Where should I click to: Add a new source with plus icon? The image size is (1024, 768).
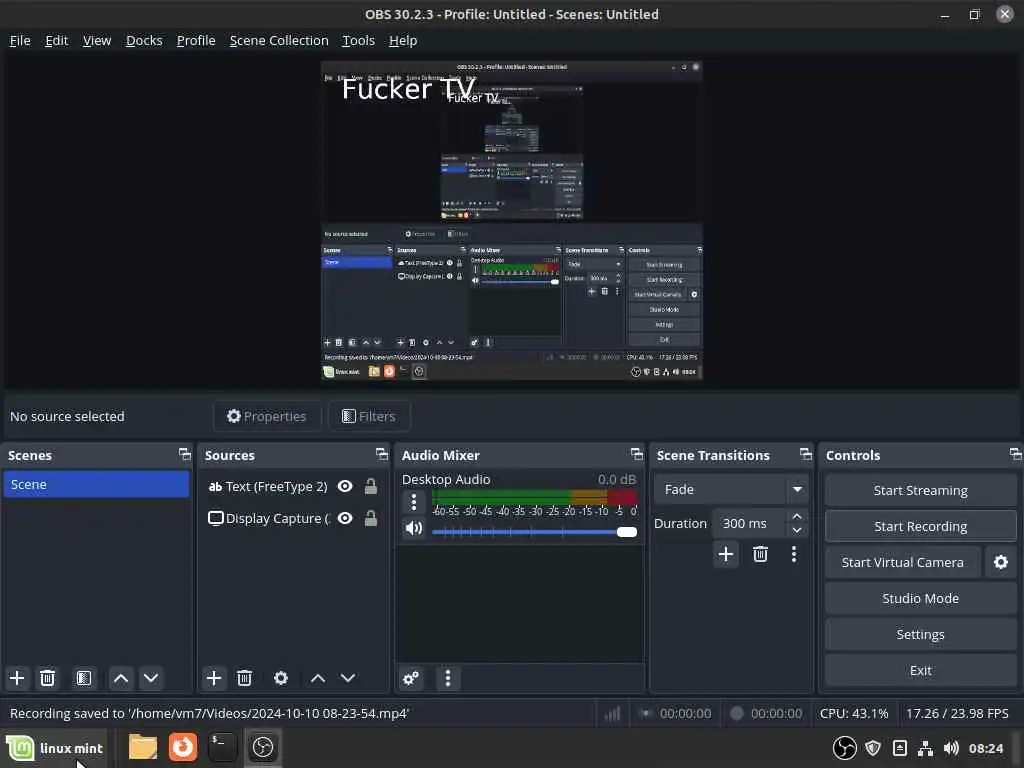coord(214,678)
